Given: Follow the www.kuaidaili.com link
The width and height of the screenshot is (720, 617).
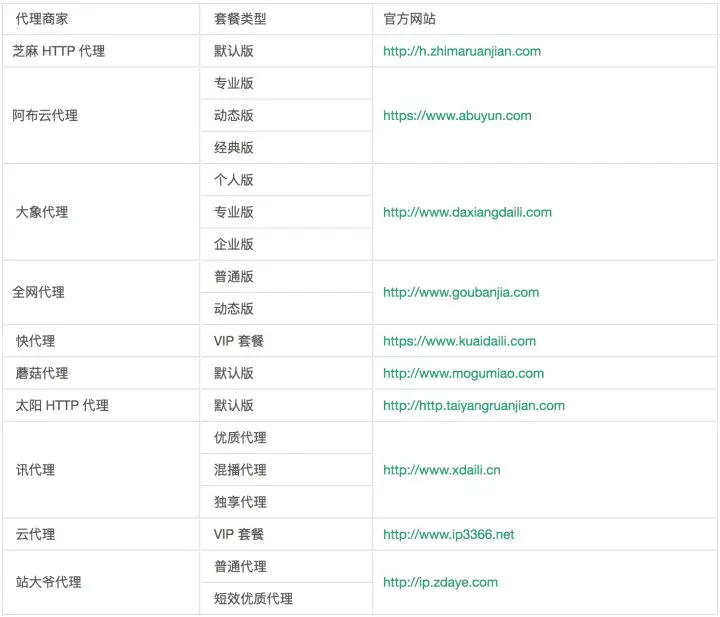Looking at the screenshot, I should click(x=460, y=341).
